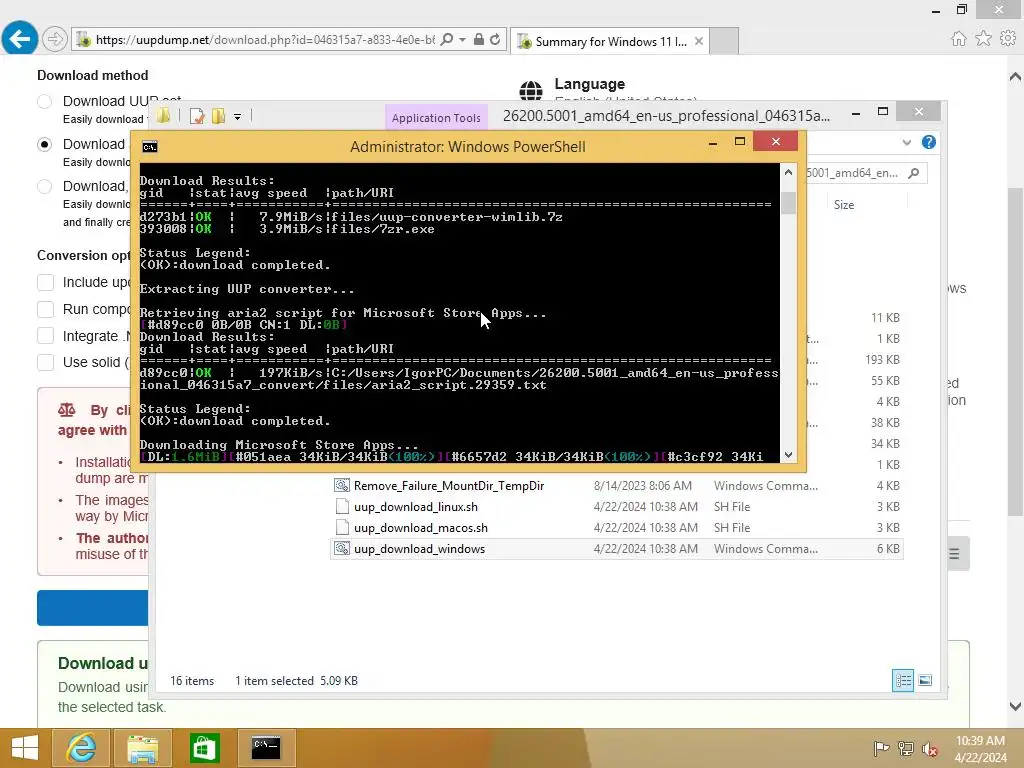Viewport: 1024px width, 768px height.
Task: Select the third Download method radio button
Action: point(44,187)
